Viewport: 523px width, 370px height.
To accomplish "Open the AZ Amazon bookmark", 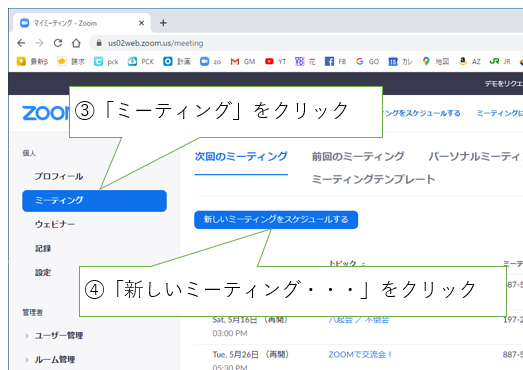I will [470, 61].
